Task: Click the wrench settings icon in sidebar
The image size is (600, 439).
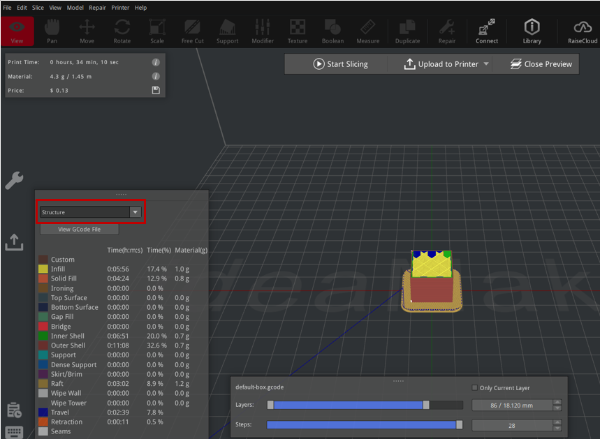Action: (14, 180)
